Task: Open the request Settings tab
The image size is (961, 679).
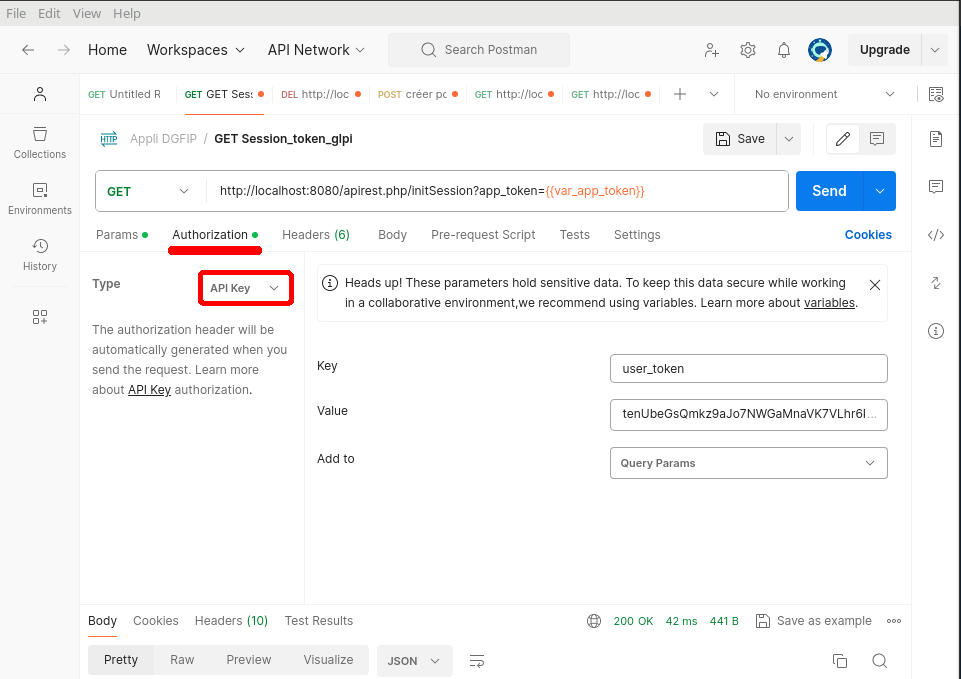Action: 637,235
